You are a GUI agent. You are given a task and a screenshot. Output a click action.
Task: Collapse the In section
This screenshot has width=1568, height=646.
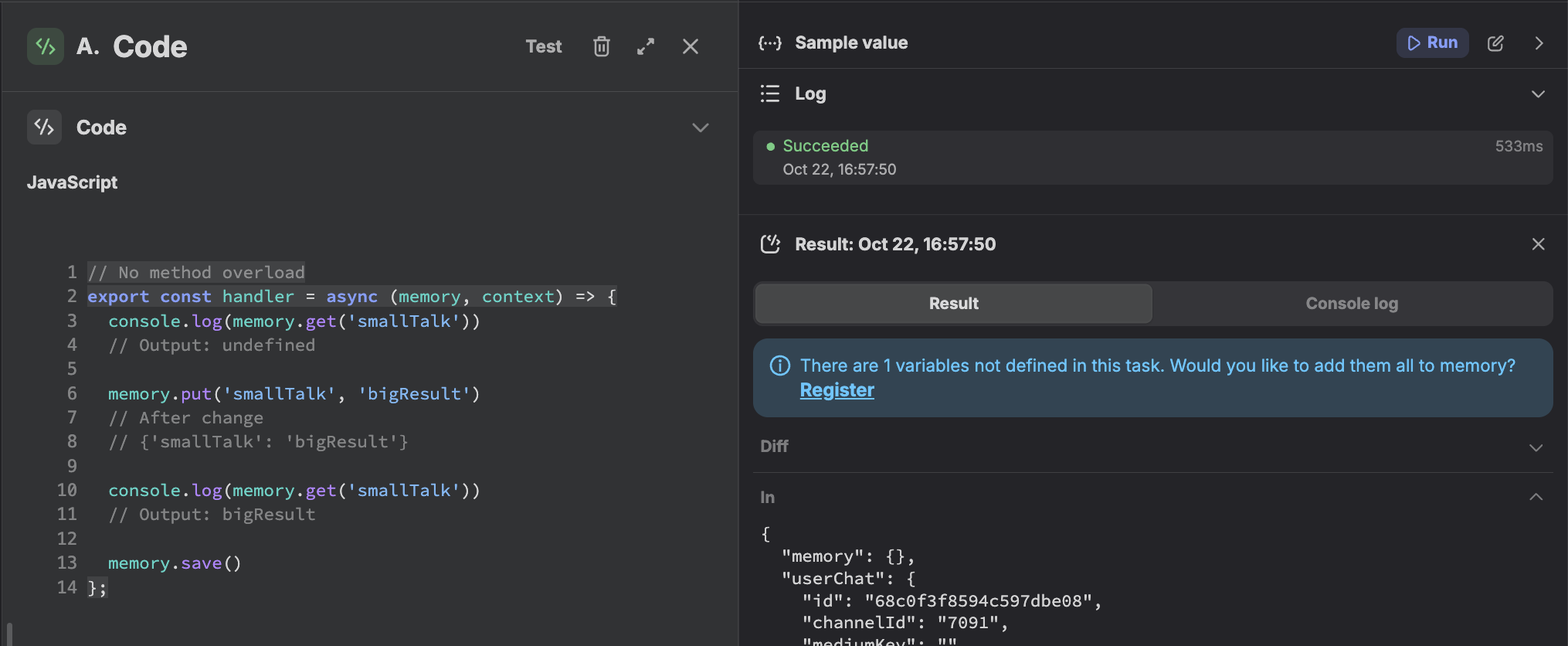1536,497
